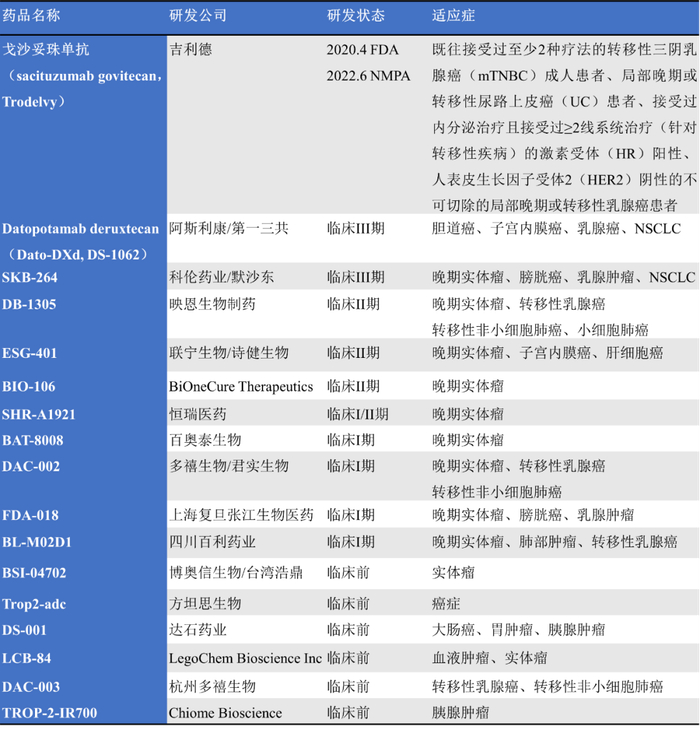
Task: Select Datopotamab deruxtecan drug name
Action: 81,229
